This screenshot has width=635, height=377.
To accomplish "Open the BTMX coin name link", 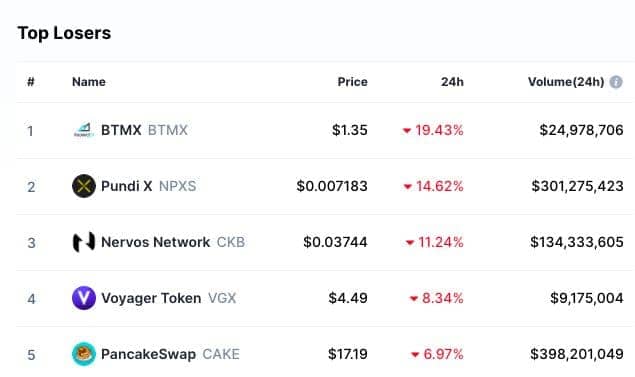I will [121, 130].
